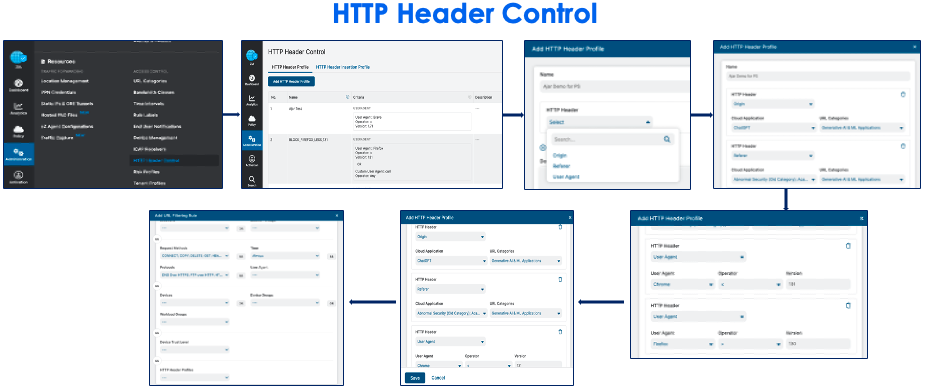Select ICAP Receivers in Resources menu
925x390 pixels.
(x=151, y=149)
